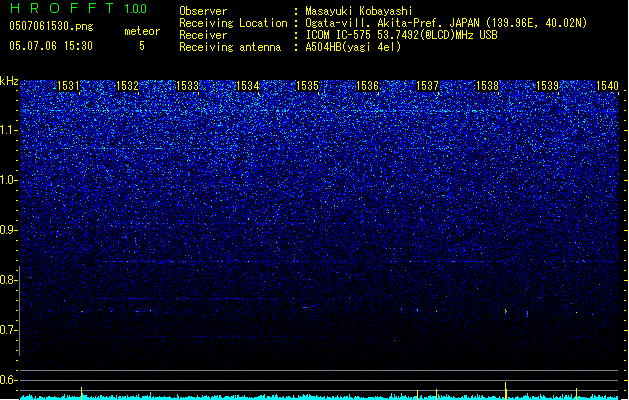The height and width of the screenshot is (400, 629).
Task: Click the 'Observer' field label
Action: point(203,11)
